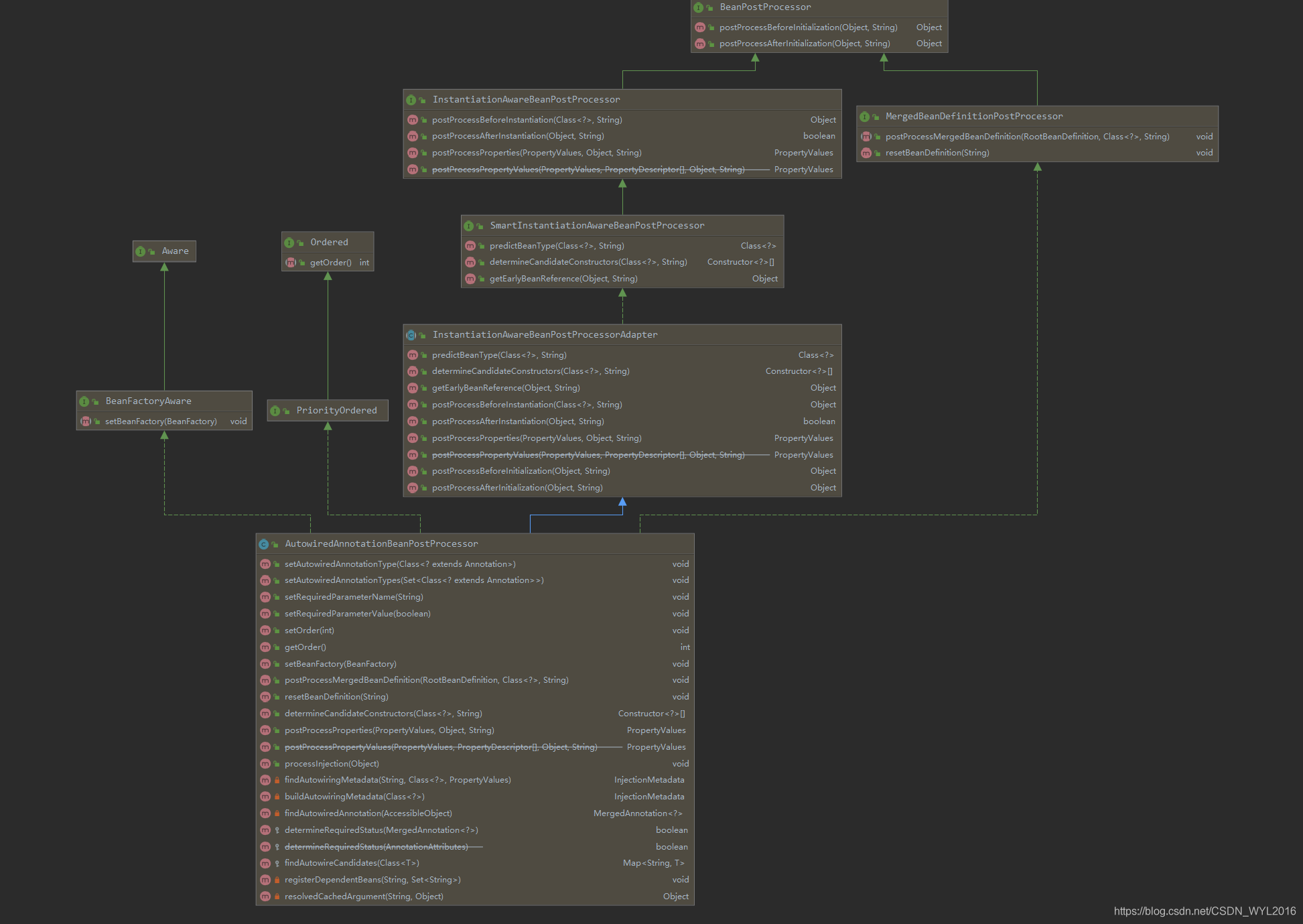This screenshot has width=1303, height=924.
Task: Click method icon beside predictBeanType in SmartInstantiationAwareBeanPostProcessor
Action: pos(470,246)
